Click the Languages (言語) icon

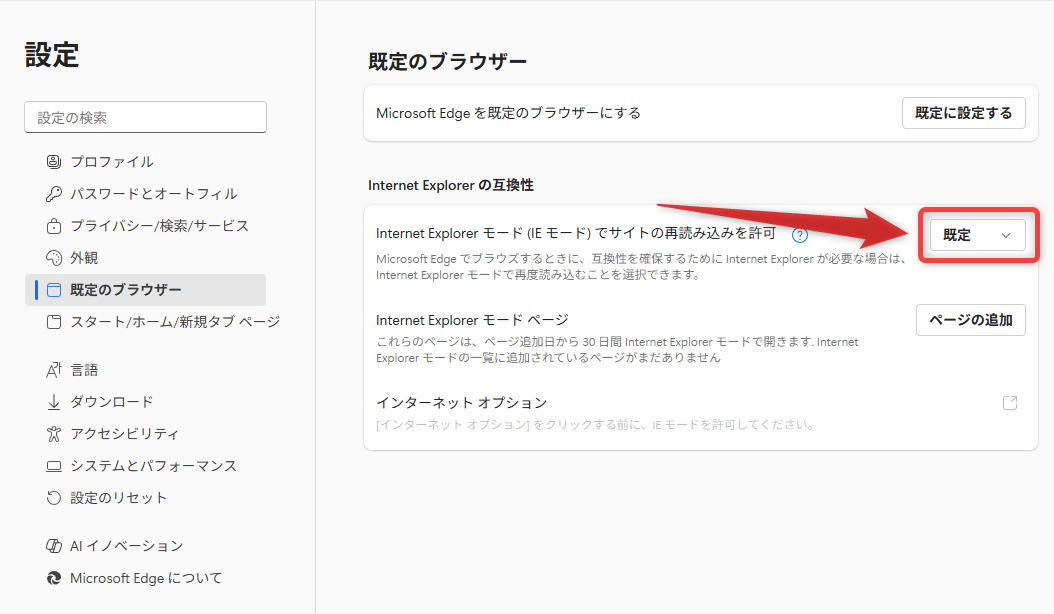tap(54, 370)
